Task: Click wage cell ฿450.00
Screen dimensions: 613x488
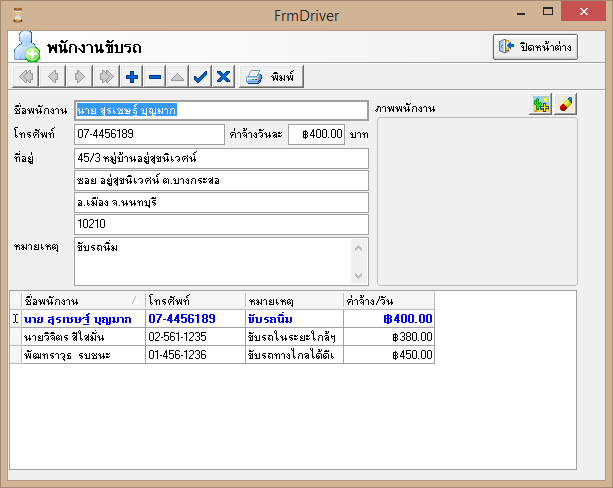Action: (389, 355)
